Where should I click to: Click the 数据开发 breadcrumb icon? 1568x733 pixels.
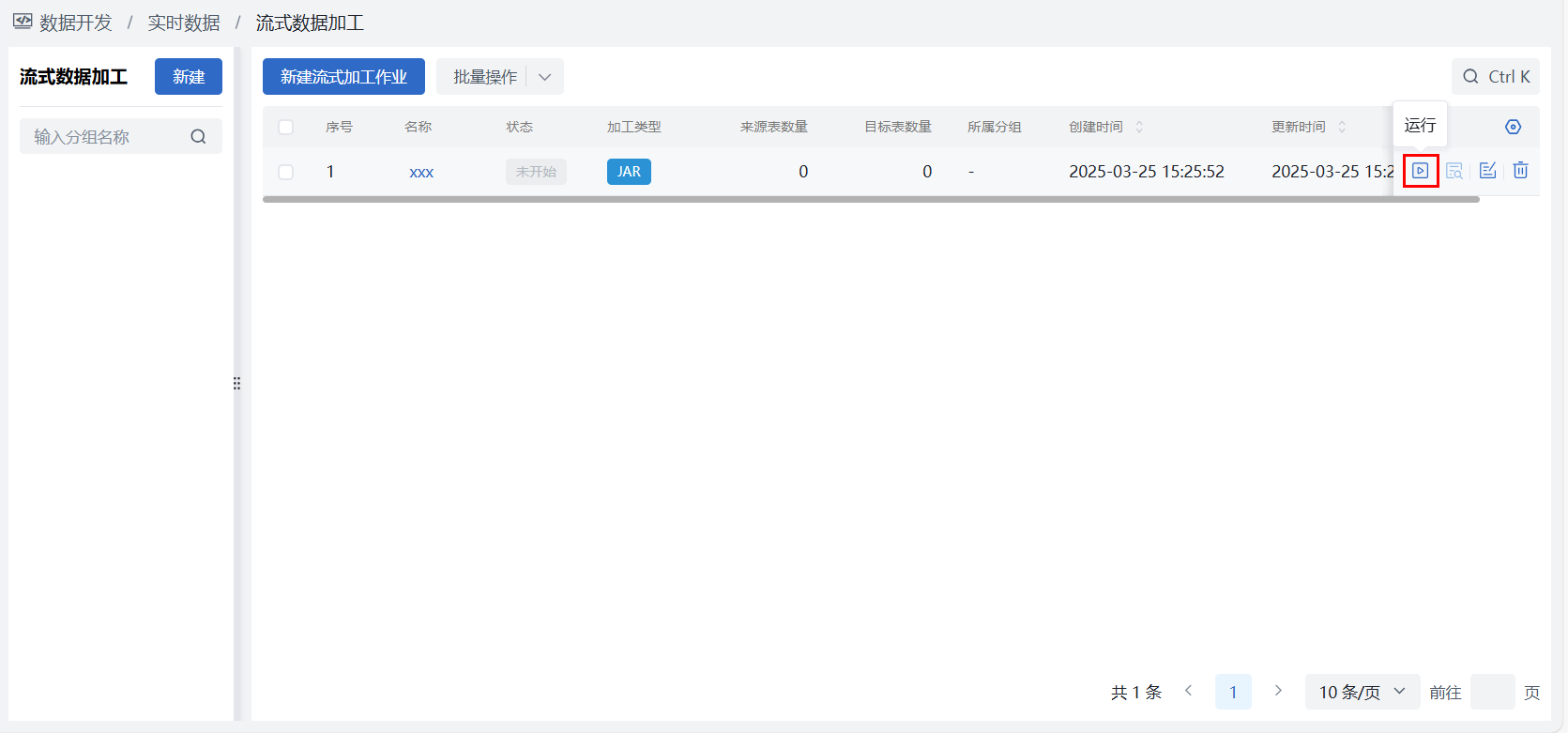pos(23,22)
